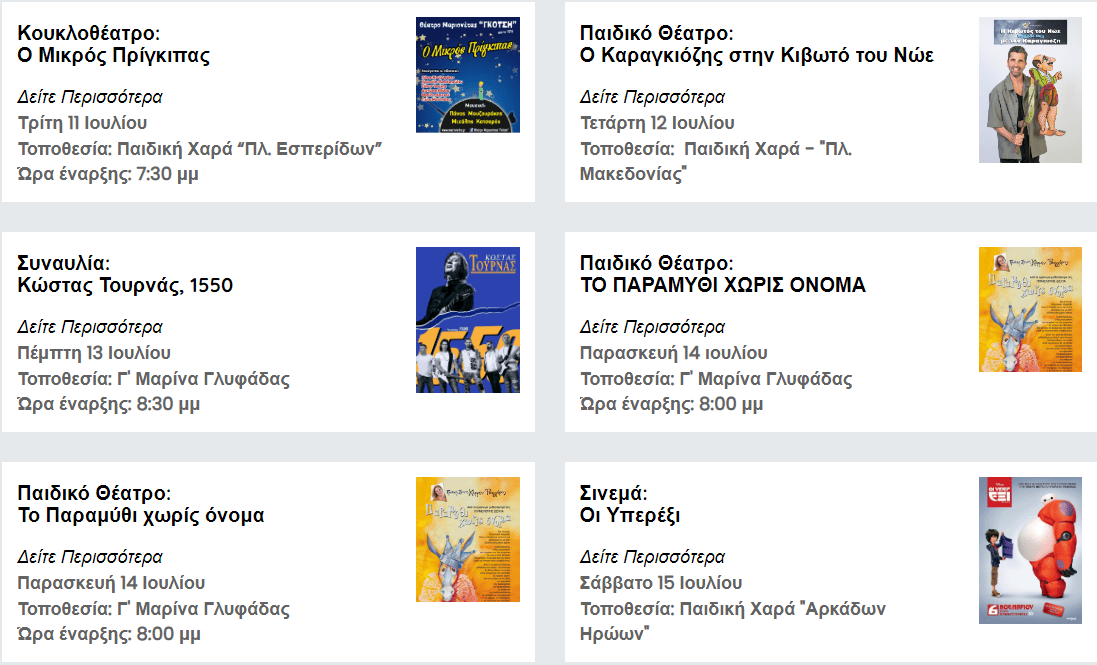
Task: Show more details for the Κώστας Τουρνάς concert
Action: pos(90,327)
